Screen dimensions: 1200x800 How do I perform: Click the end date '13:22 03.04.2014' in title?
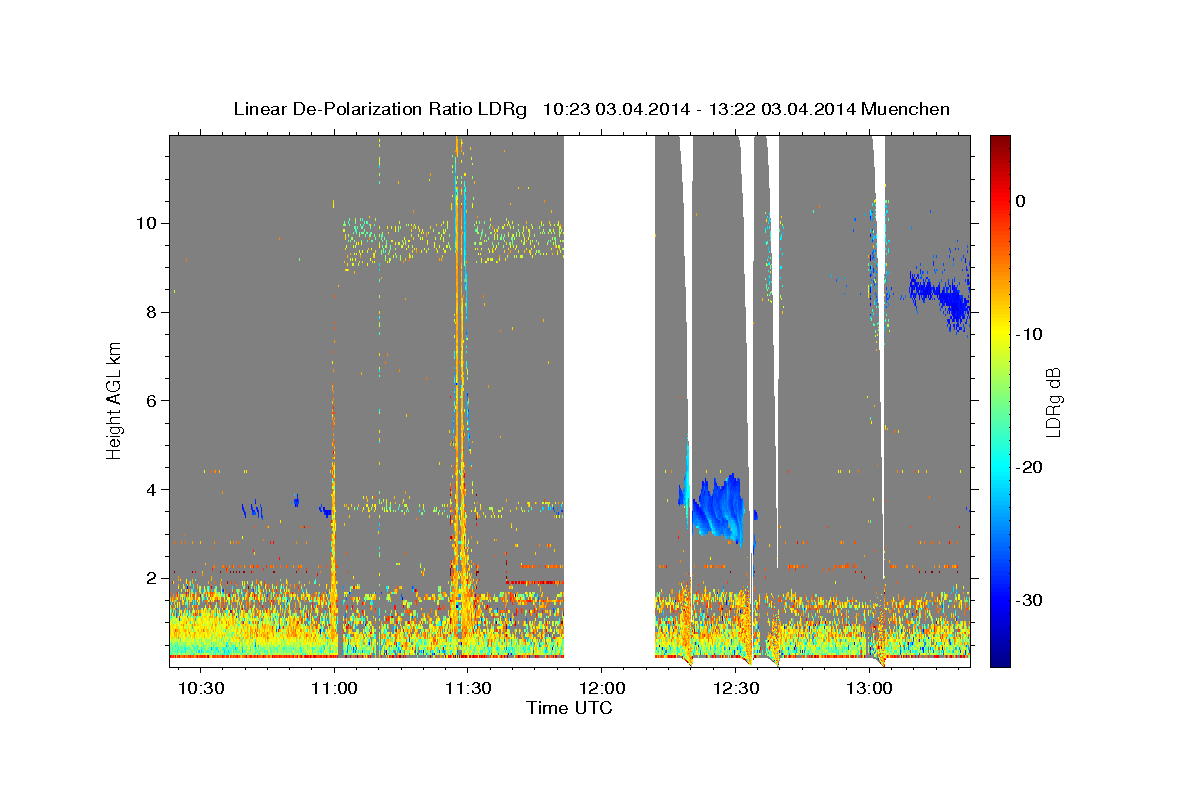(781, 109)
